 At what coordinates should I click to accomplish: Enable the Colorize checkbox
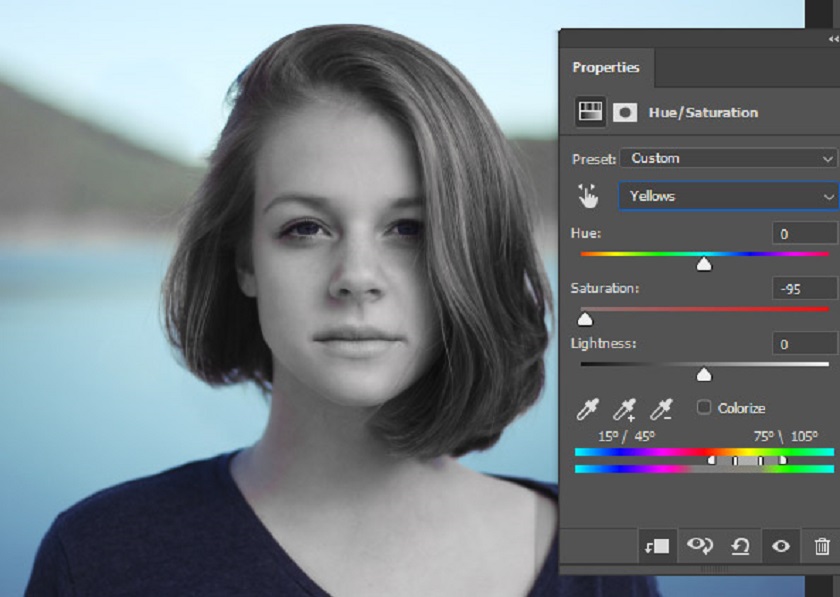[x=704, y=407]
